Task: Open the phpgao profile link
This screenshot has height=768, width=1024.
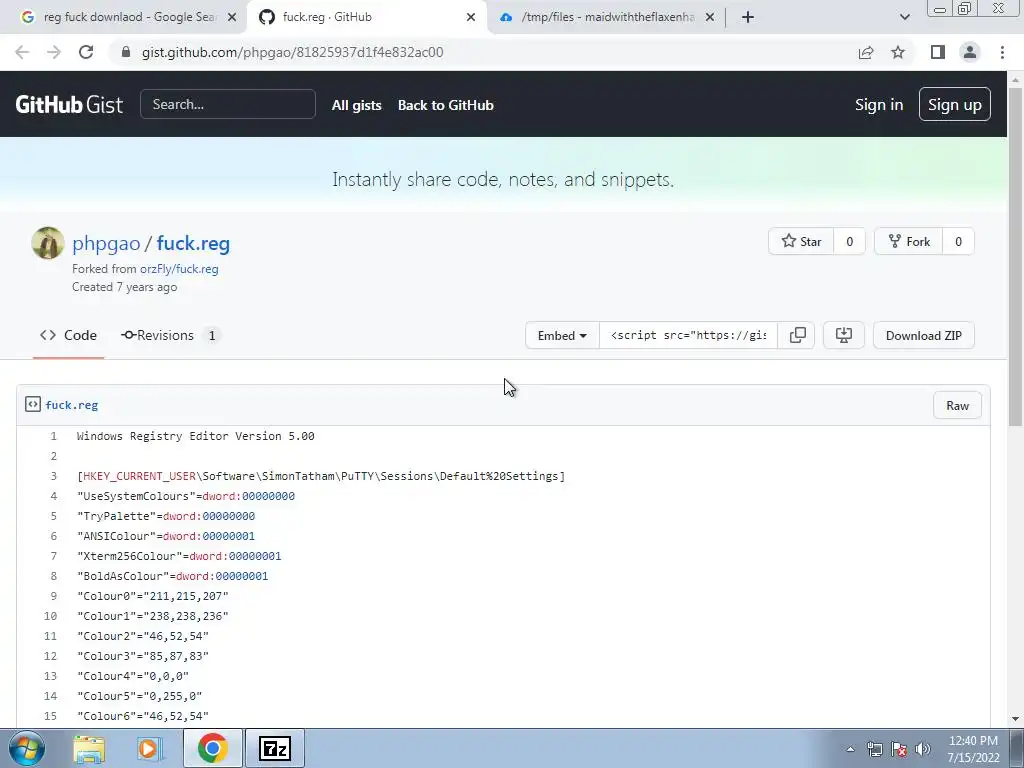Action: 106,243
